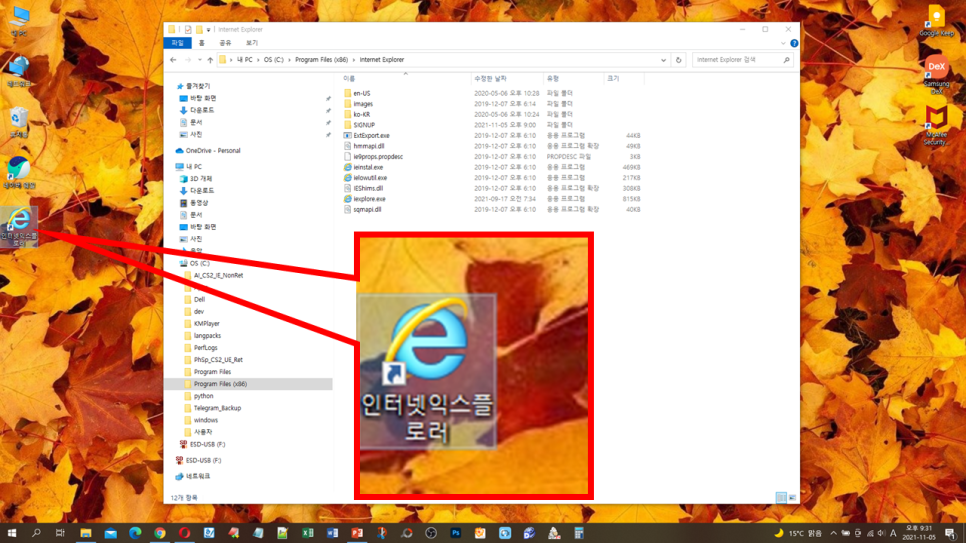
Task: Click the refresh button beside address bar
Action: (678, 60)
